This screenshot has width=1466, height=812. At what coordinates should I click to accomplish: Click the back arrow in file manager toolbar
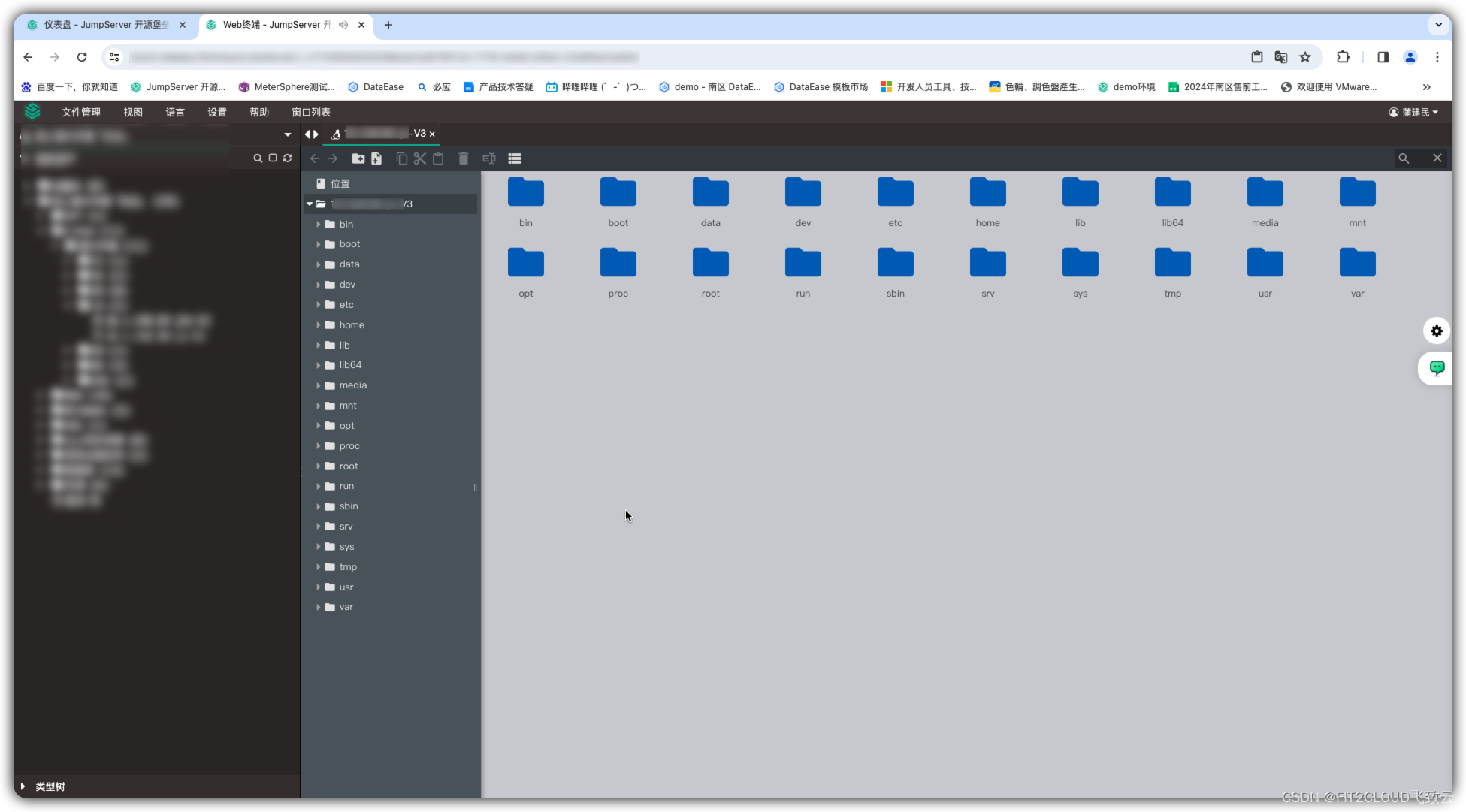click(315, 158)
